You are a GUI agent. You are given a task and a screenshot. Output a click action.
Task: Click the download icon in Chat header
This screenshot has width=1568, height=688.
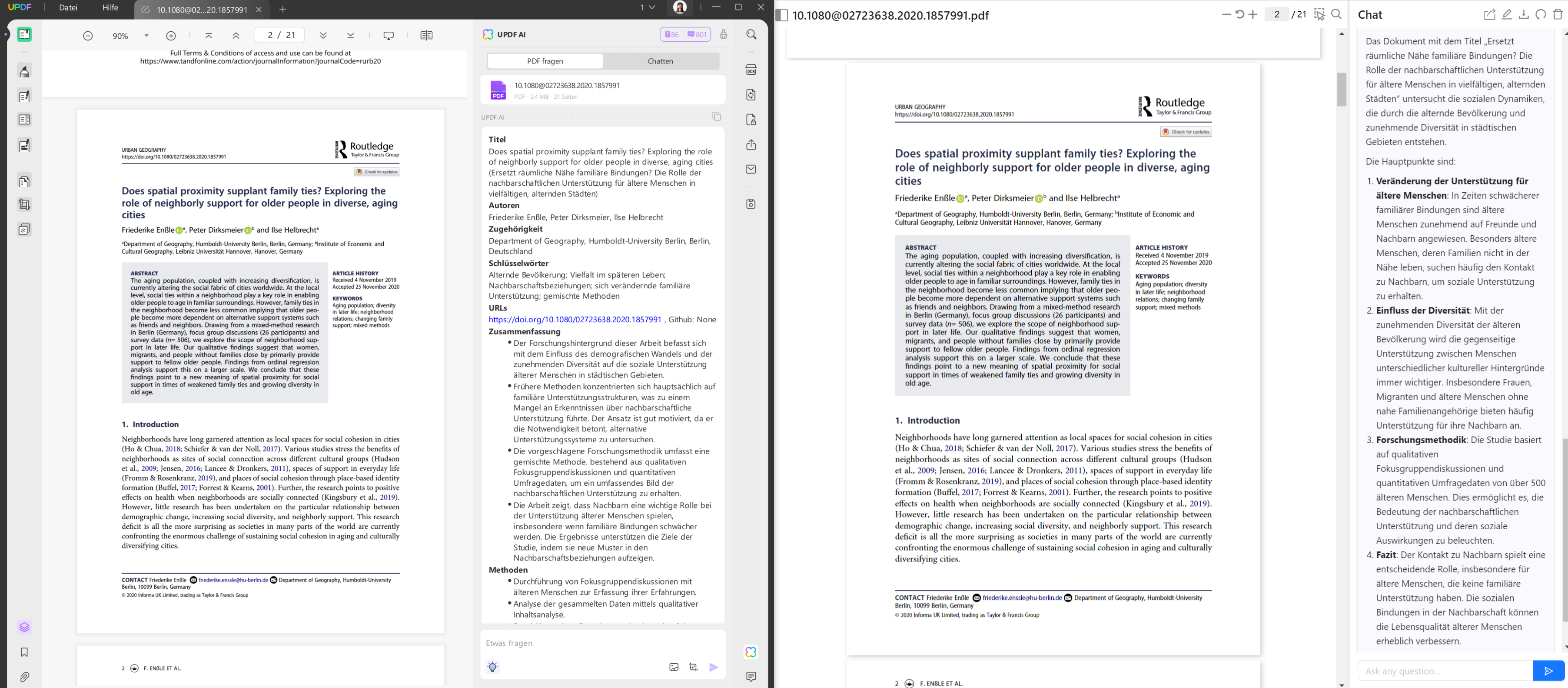tap(1524, 15)
